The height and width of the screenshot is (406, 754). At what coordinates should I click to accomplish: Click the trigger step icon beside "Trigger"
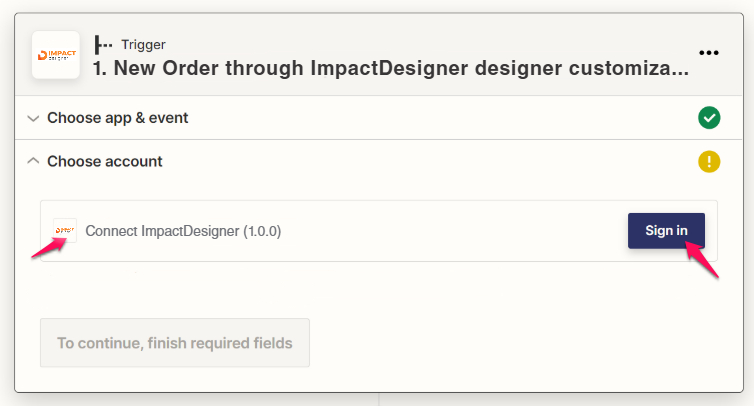tap(103, 44)
